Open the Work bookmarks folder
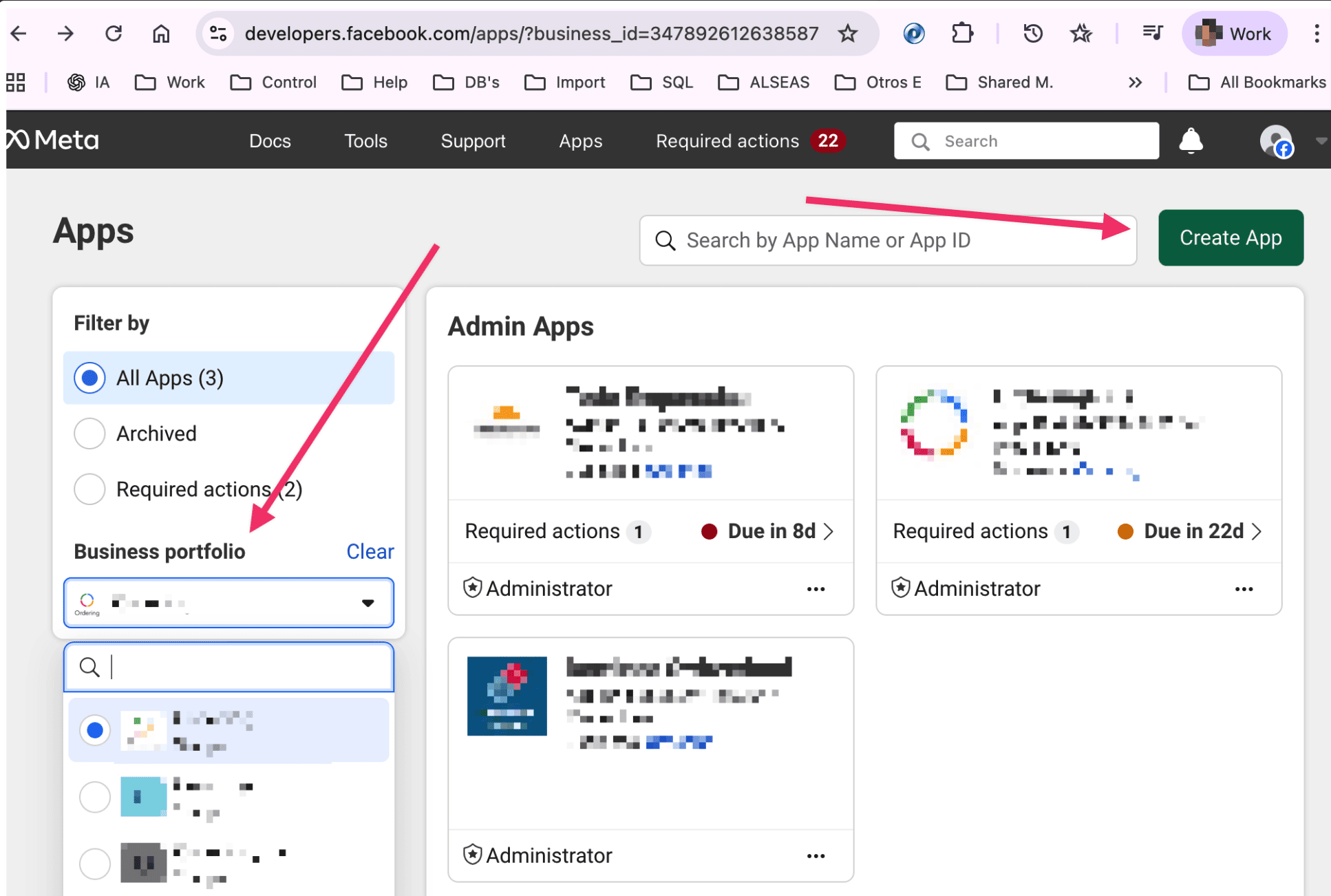Image resolution: width=1331 pixels, height=896 pixels. click(x=170, y=83)
